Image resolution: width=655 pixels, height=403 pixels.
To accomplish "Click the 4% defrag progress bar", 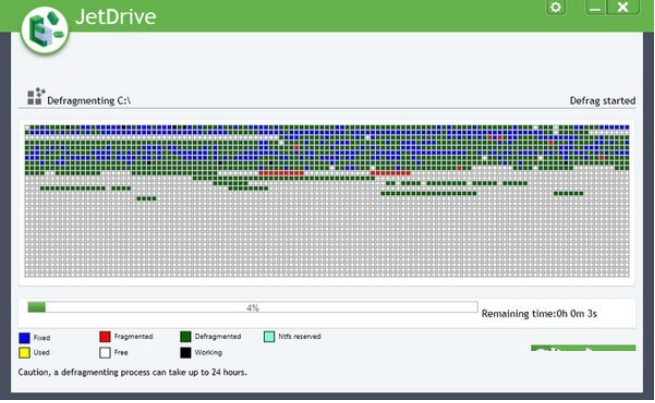I will coord(253,307).
